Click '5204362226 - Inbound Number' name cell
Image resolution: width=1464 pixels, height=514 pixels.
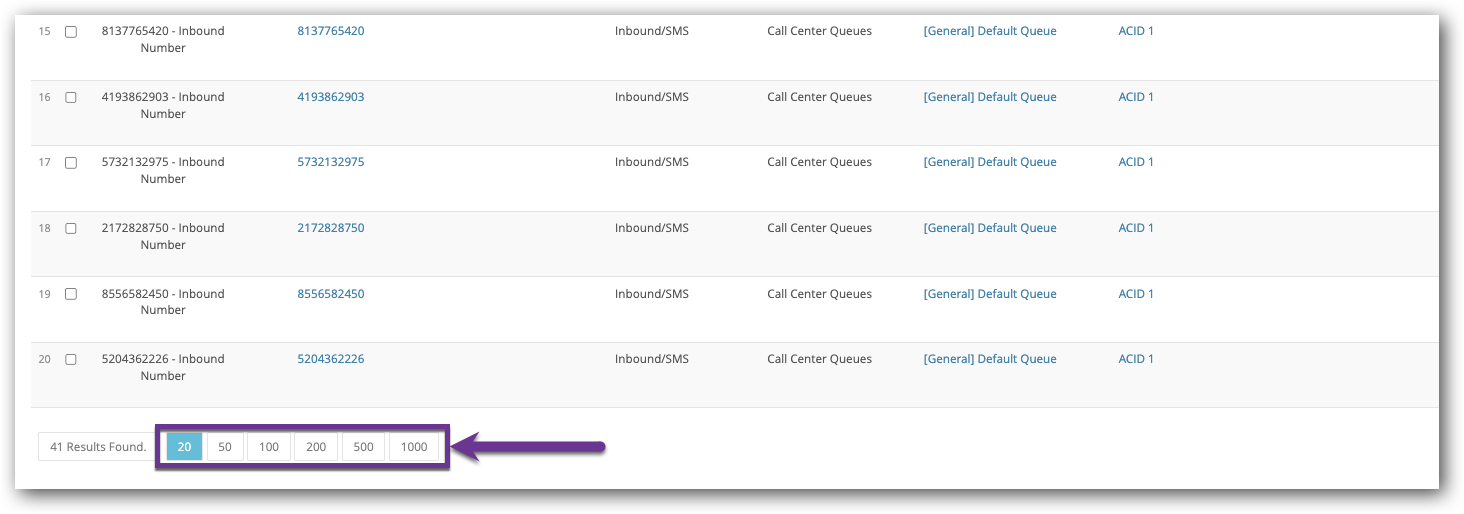click(x=163, y=367)
